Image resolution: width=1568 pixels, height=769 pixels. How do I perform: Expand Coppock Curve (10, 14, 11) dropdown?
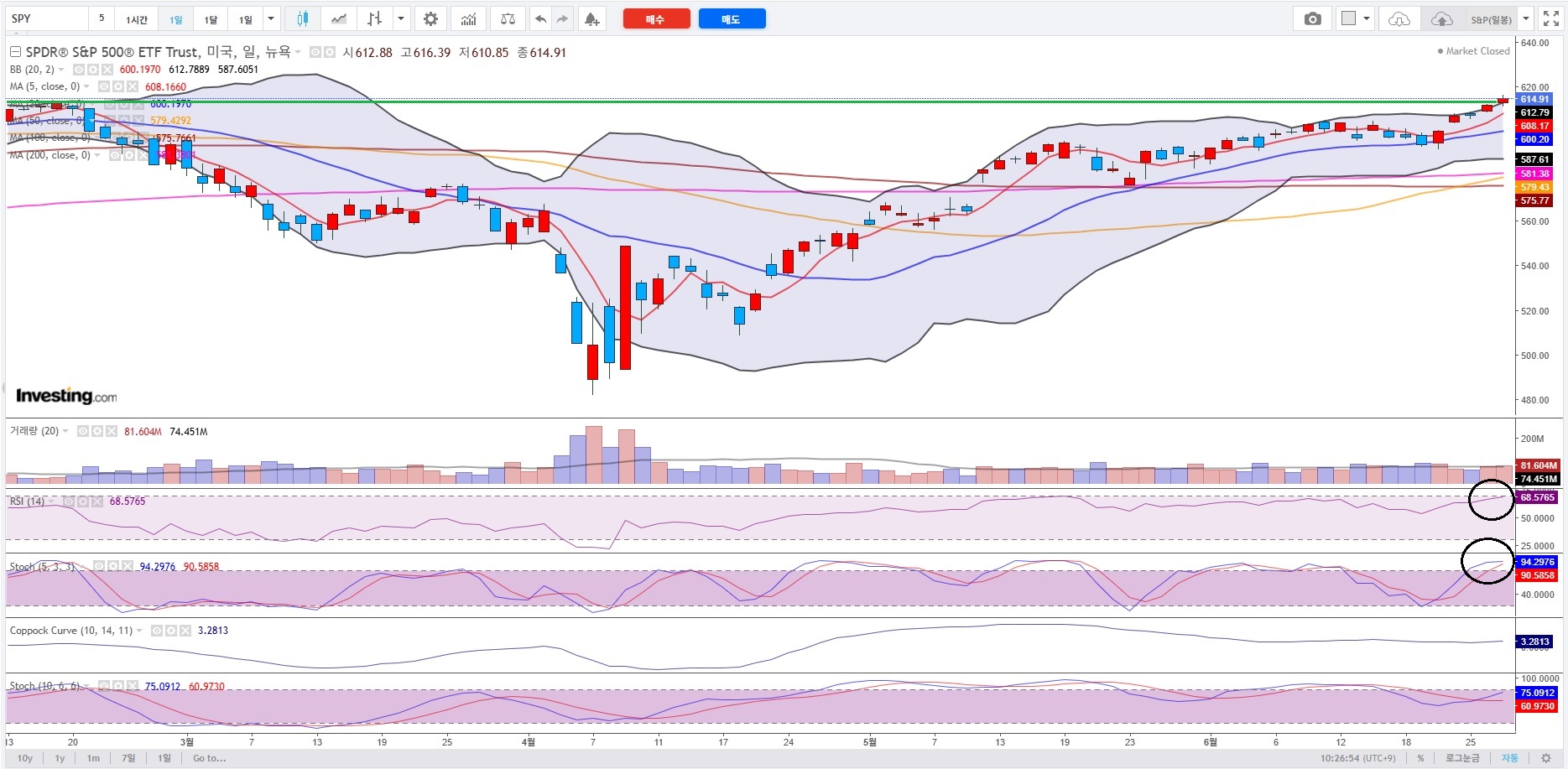[x=139, y=631]
